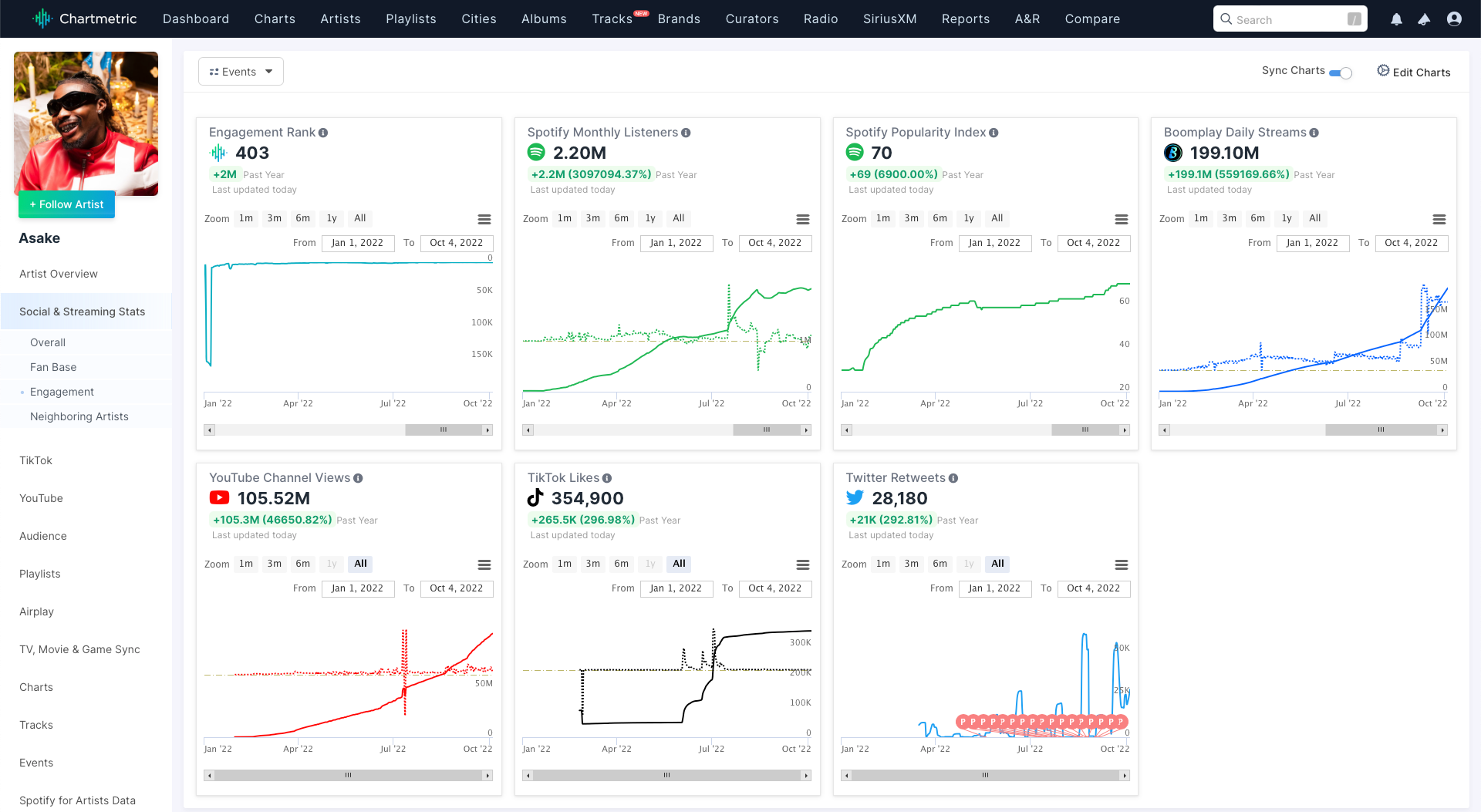Click Asake artist profile photo
This screenshot has height=812, width=1481.
[x=86, y=123]
